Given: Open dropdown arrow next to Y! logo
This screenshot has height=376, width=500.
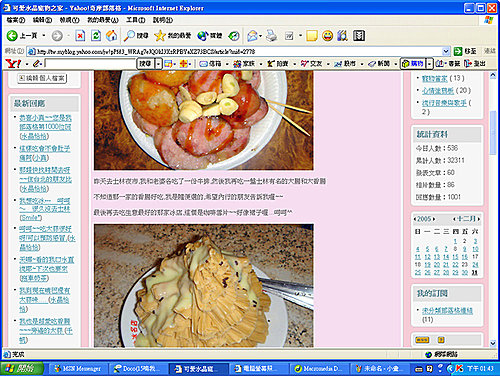Looking at the screenshot, I should pos(27,64).
